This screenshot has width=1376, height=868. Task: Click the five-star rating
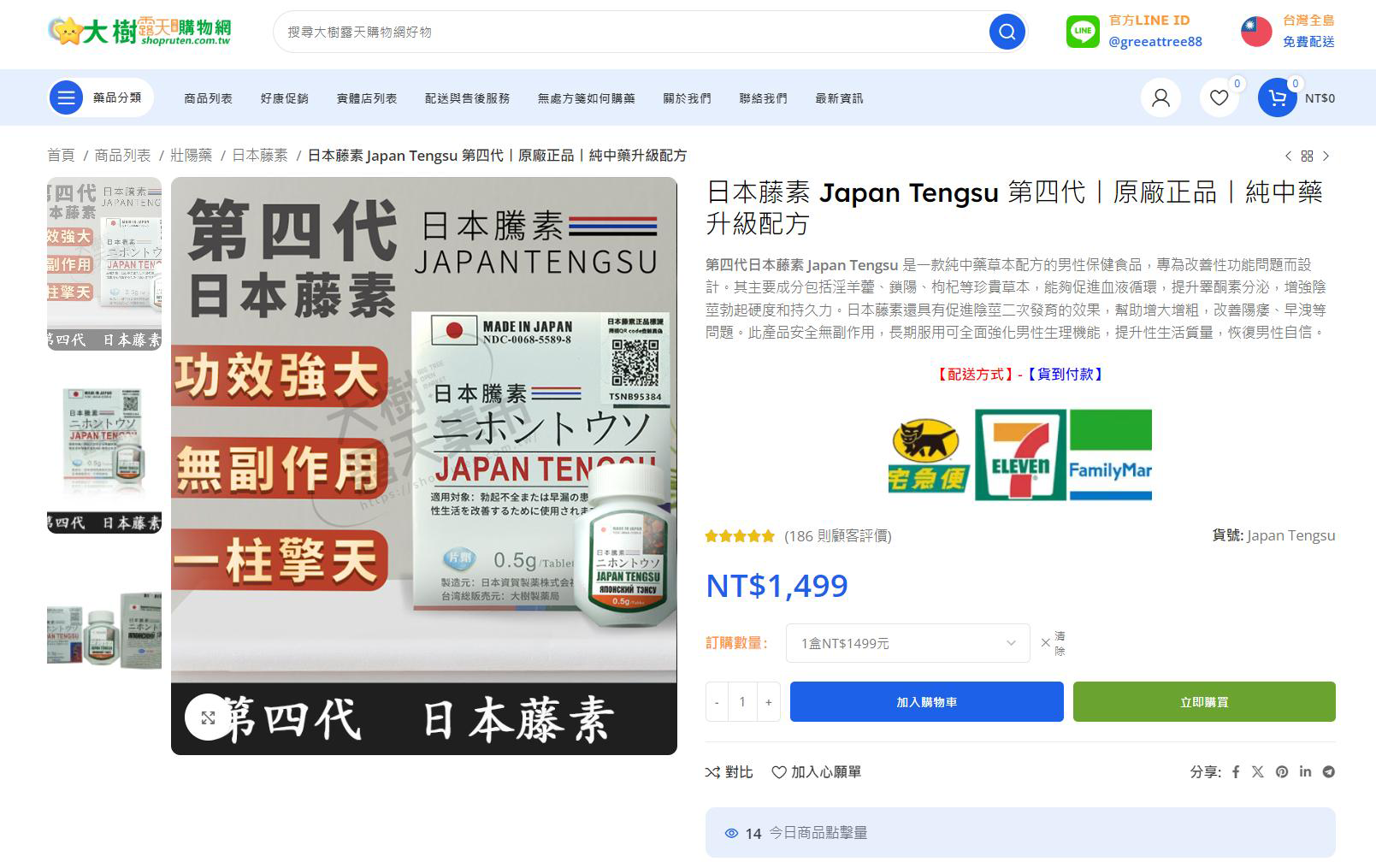740,536
